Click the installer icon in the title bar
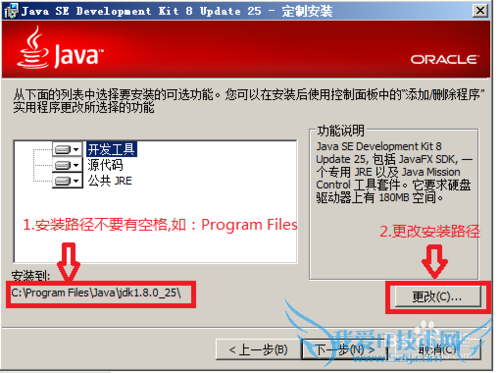 click(x=11, y=11)
